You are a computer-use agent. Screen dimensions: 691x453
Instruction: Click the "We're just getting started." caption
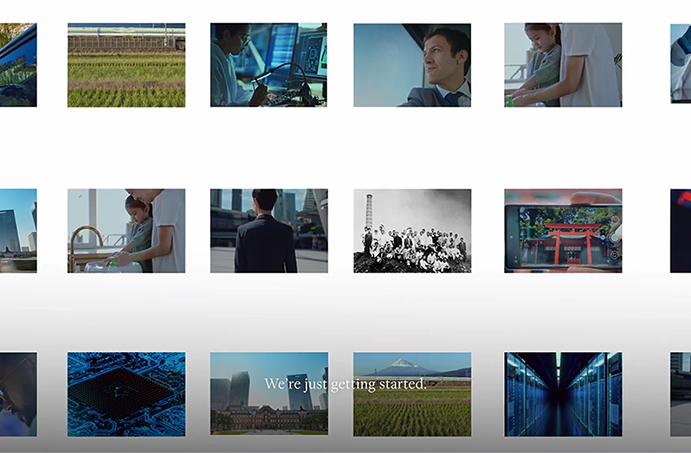[346, 384]
